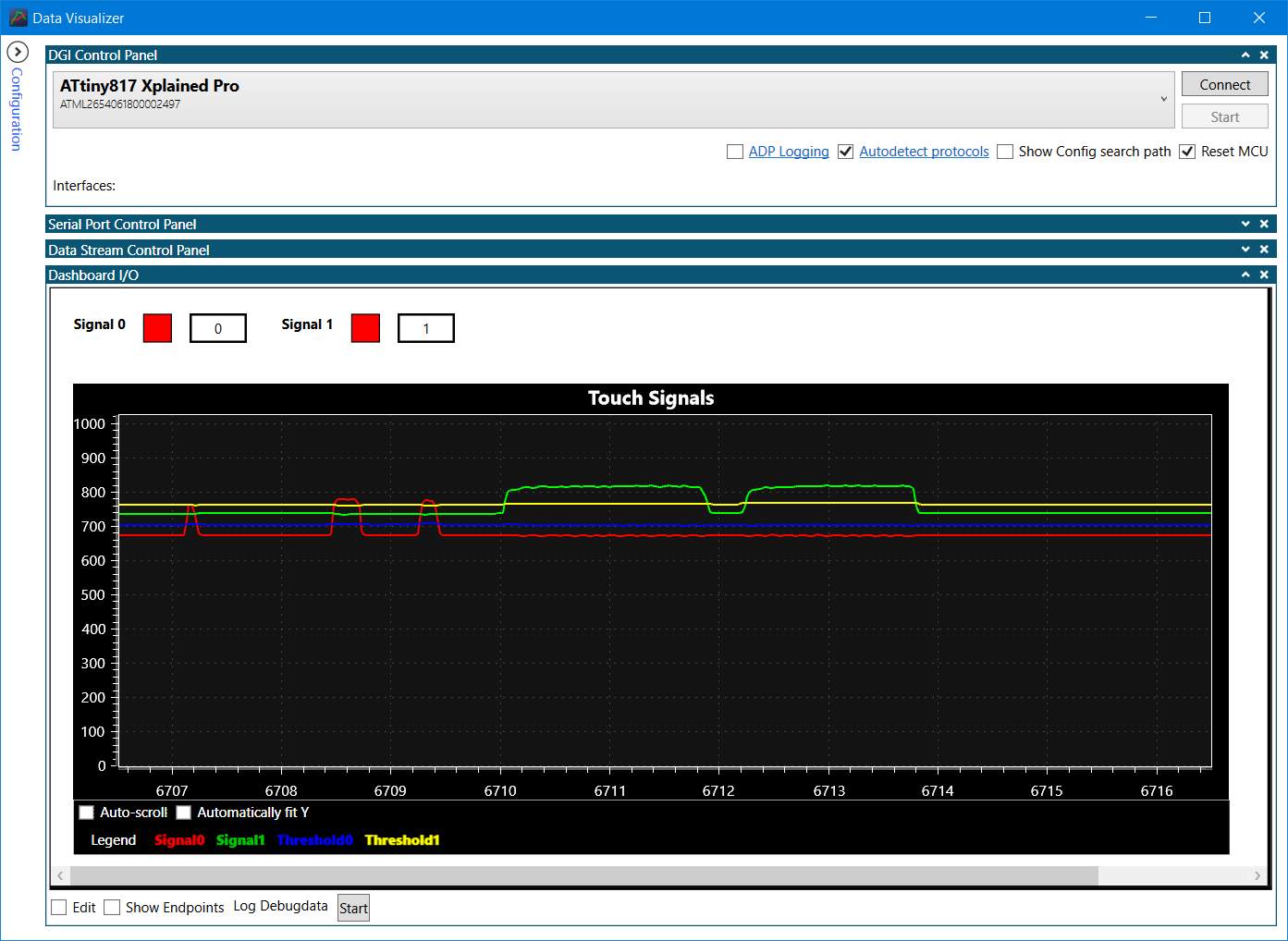Screen dimensions: 1288x941
Task: Click the Legend label in the graph
Action: pyautogui.click(x=114, y=840)
